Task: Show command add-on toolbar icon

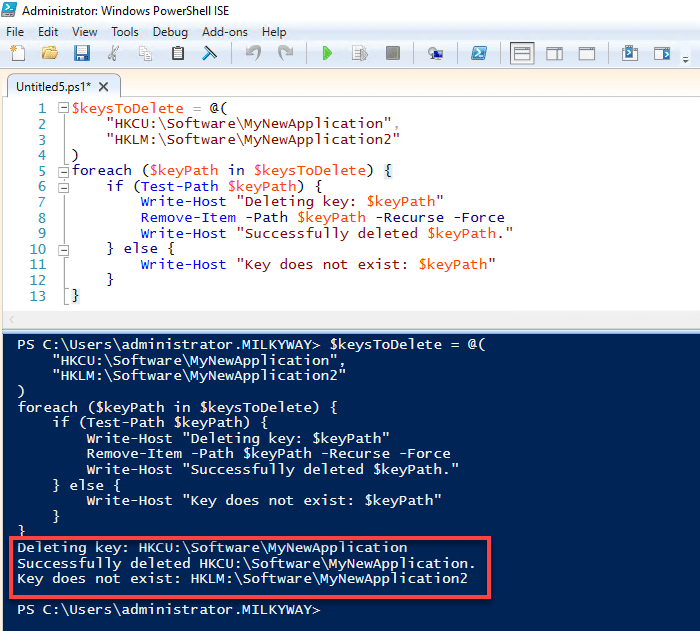Action: 662,54
